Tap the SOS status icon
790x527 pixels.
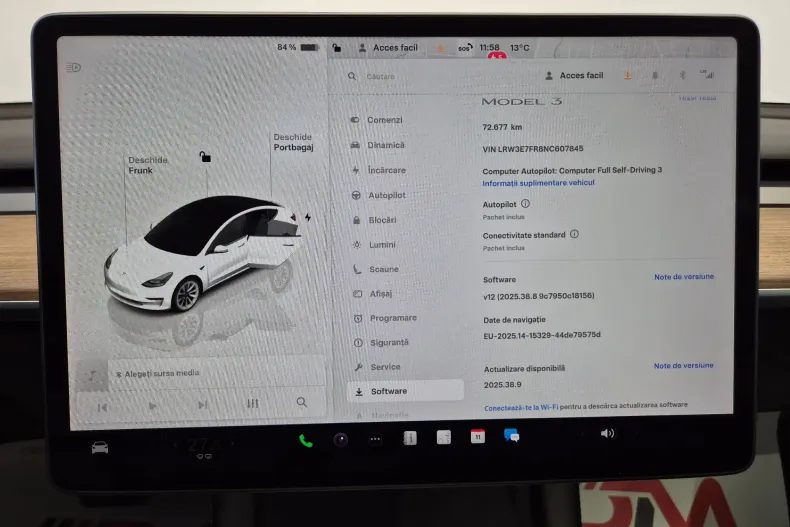[465, 48]
